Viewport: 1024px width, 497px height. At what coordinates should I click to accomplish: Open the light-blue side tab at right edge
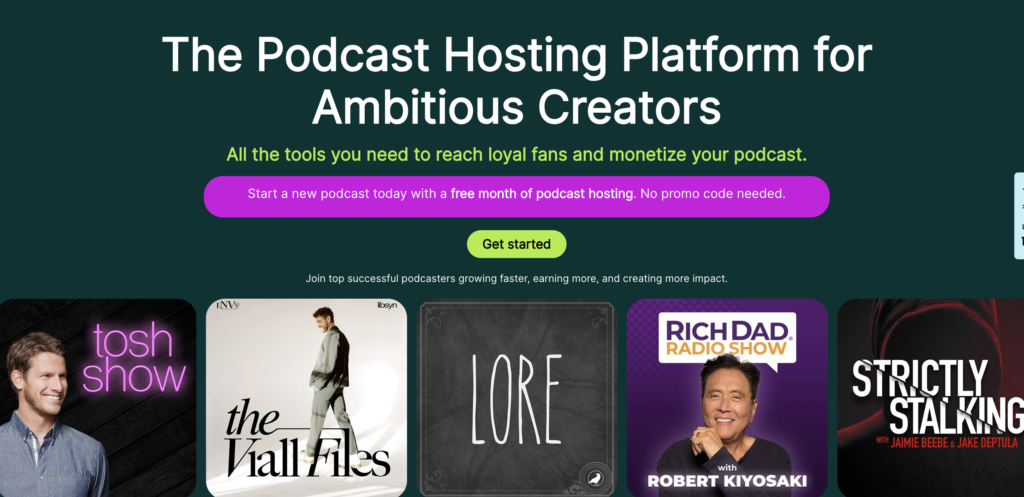[1019, 216]
